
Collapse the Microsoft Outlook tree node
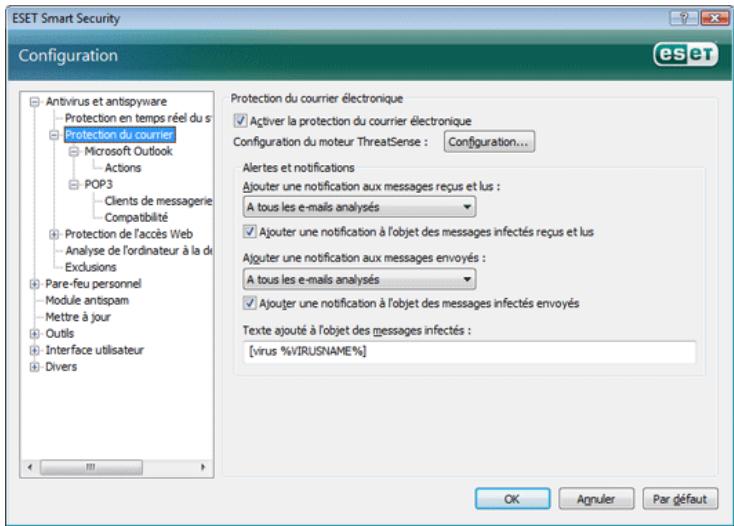pyautogui.click(x=73, y=152)
